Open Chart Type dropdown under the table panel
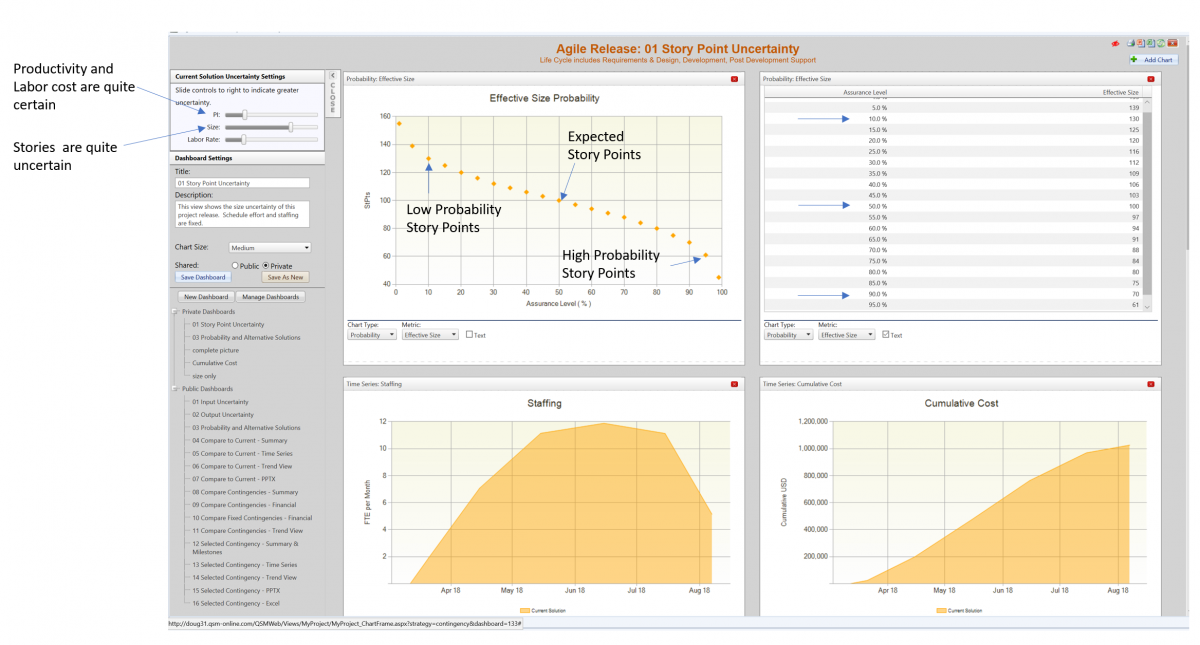This screenshot has height=645, width=1200. 788,335
